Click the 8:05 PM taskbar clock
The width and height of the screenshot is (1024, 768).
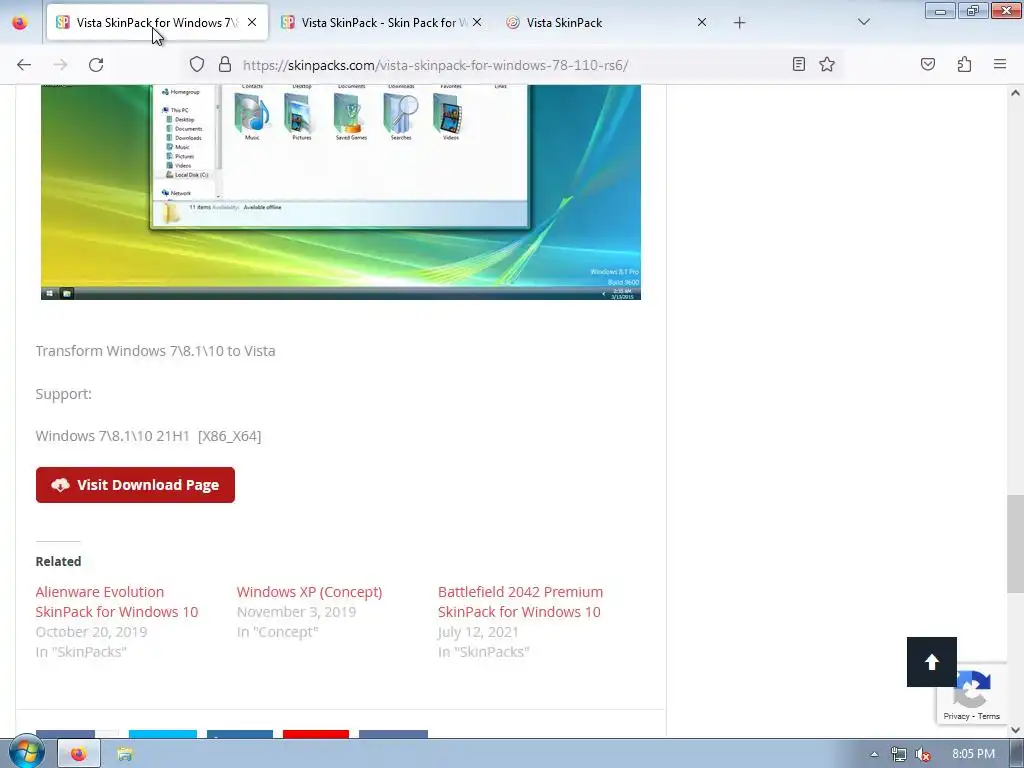point(973,754)
